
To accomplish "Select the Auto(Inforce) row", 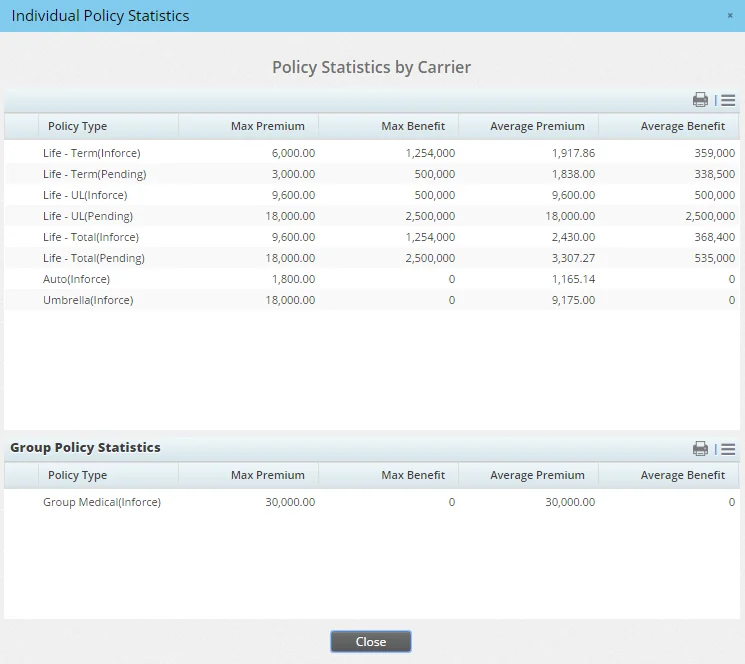I will point(372,278).
